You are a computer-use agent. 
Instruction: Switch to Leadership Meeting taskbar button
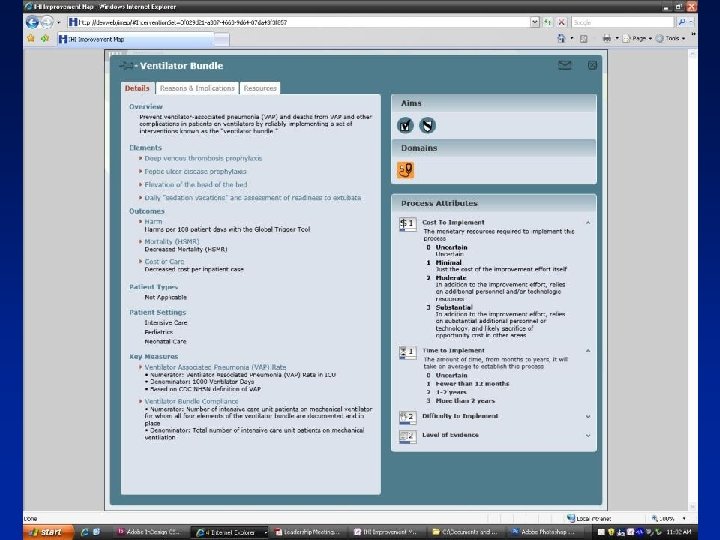tap(308, 532)
